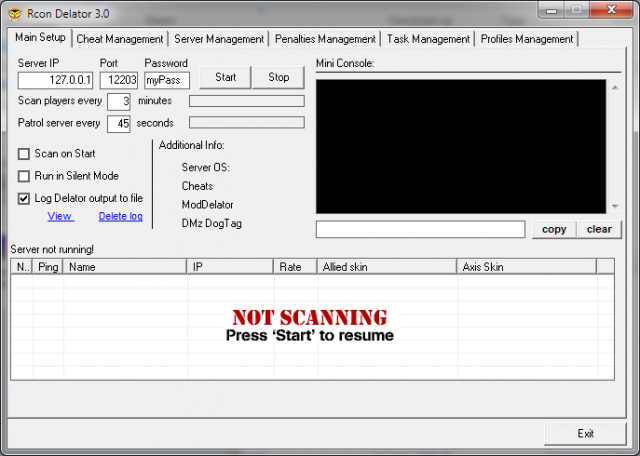Click the Exit button
The image size is (640, 456).
tap(585, 434)
